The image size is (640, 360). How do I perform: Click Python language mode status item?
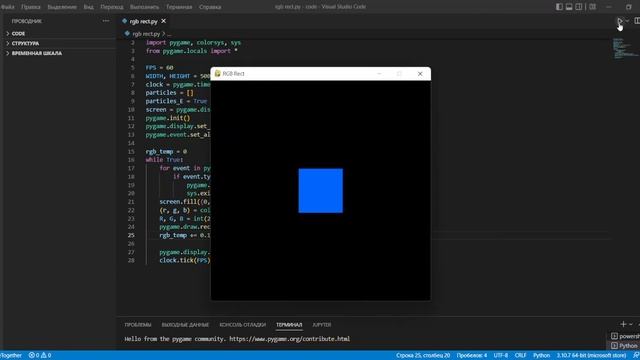pyautogui.click(x=541, y=356)
